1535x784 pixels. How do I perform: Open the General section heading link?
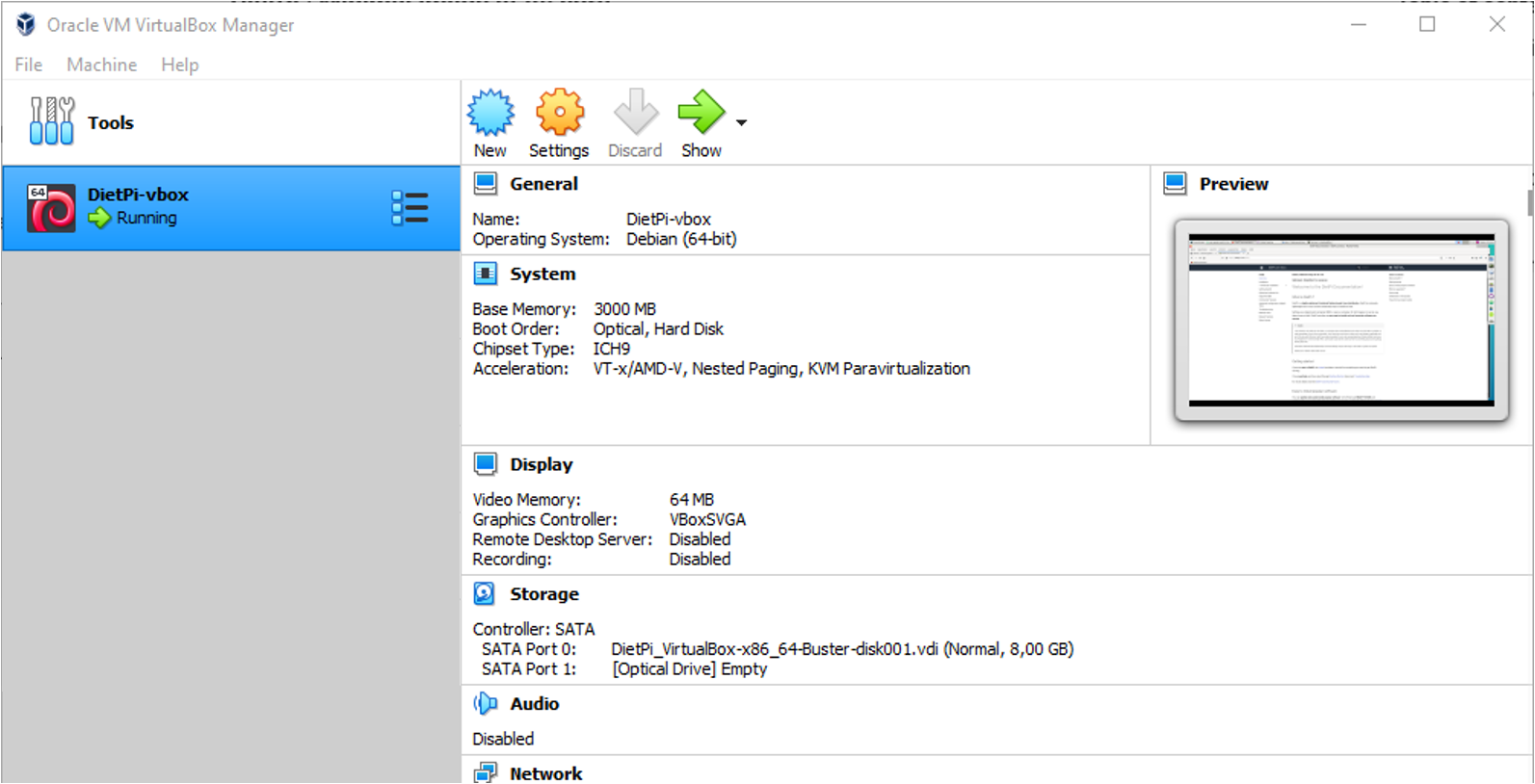pyautogui.click(x=543, y=184)
